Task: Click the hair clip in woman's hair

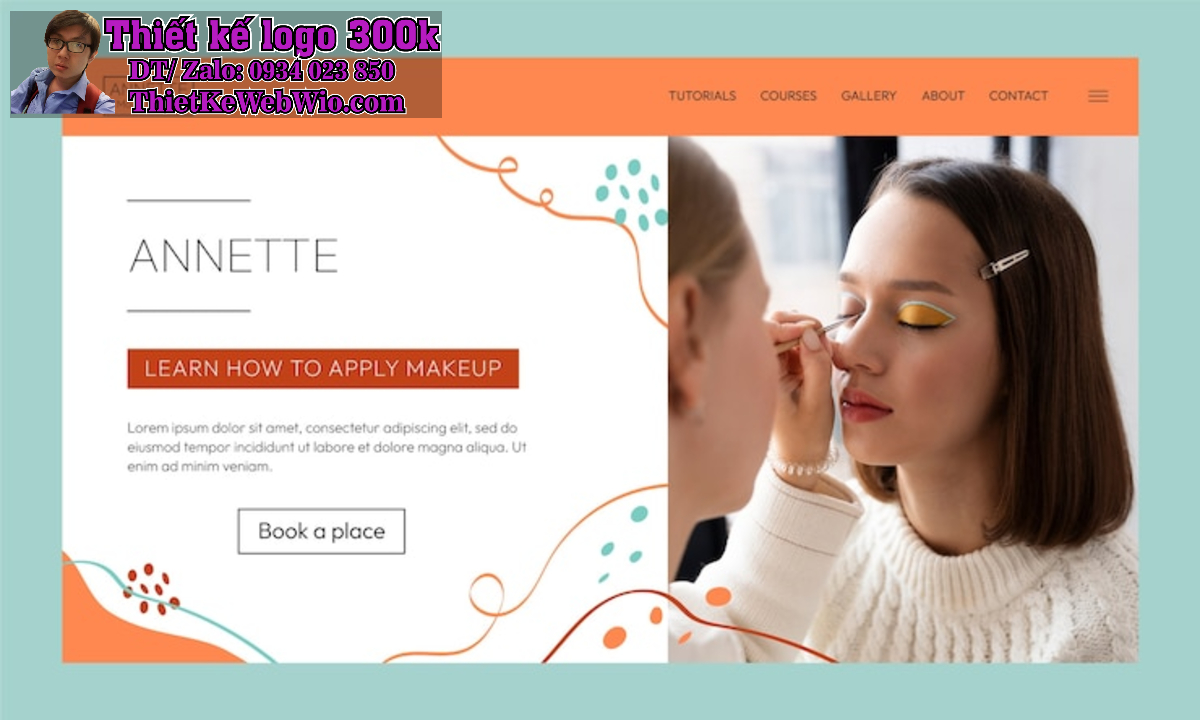Action: [1004, 264]
